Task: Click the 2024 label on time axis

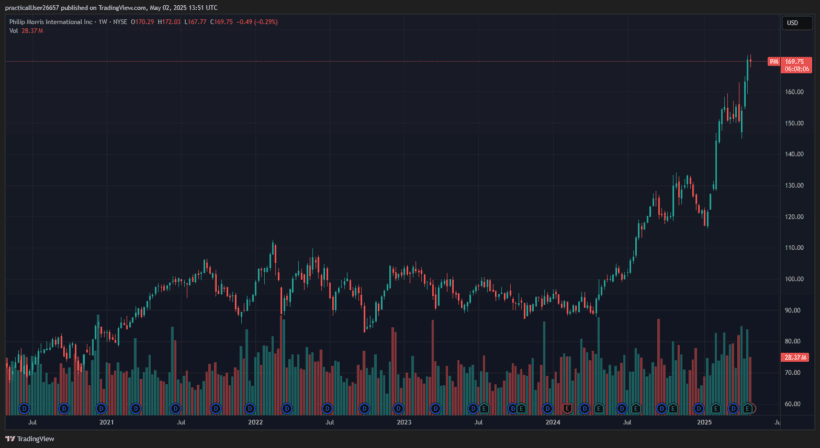Action: (x=553, y=423)
